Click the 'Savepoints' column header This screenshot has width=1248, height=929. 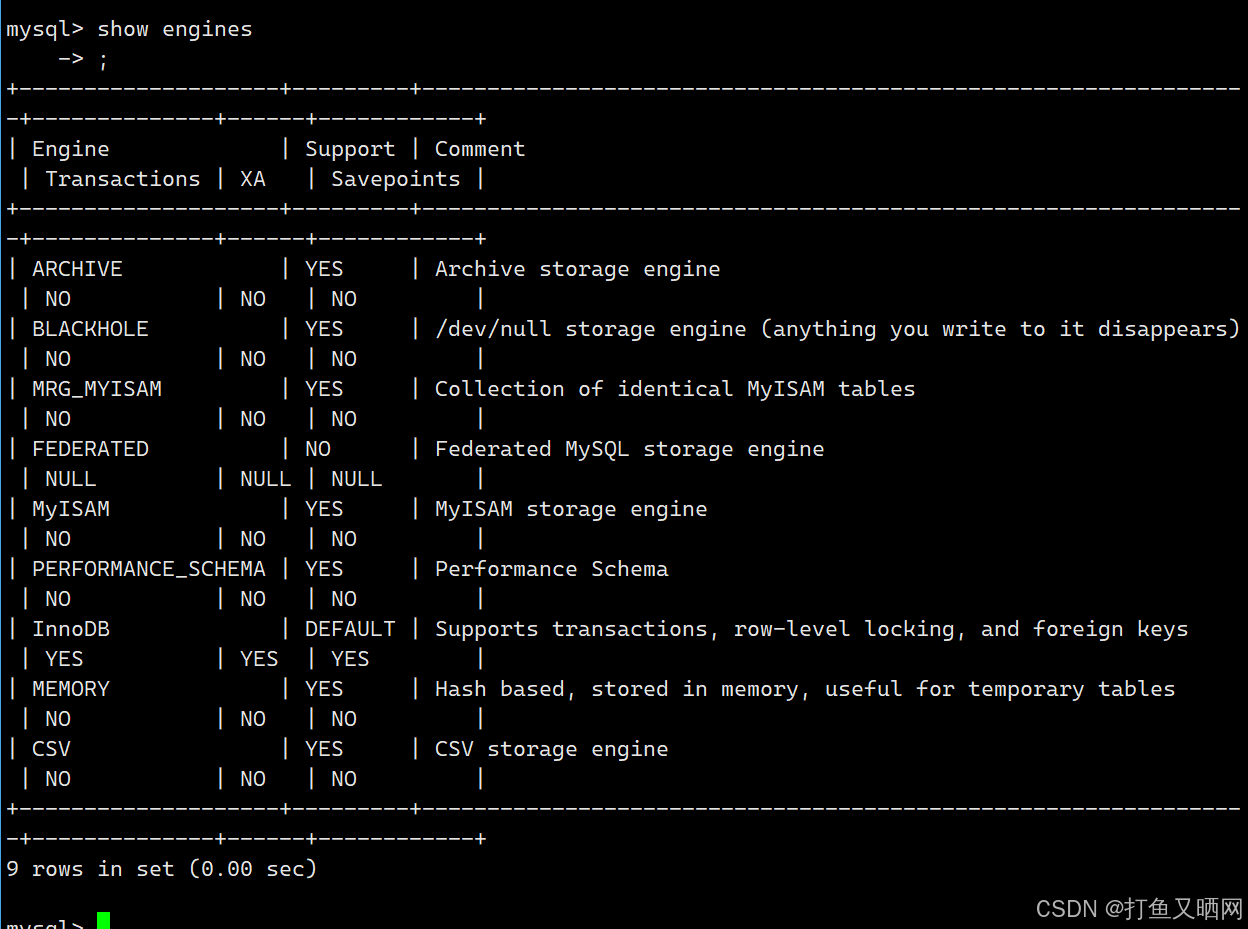(x=396, y=179)
